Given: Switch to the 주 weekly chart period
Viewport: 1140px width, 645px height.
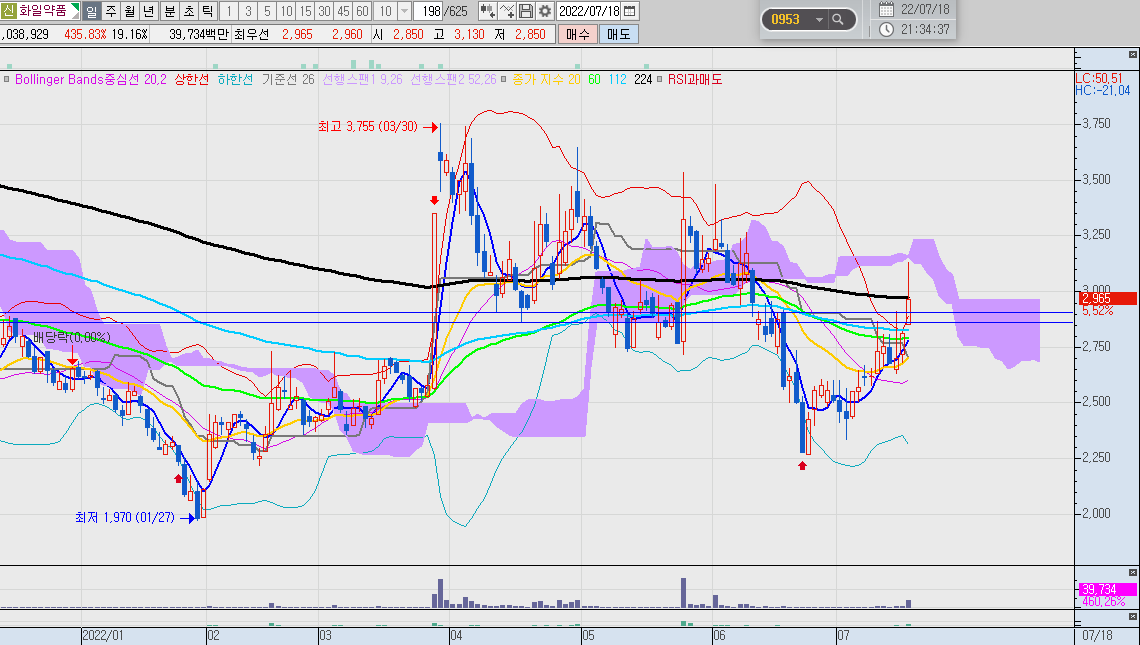Looking at the screenshot, I should click(111, 11).
